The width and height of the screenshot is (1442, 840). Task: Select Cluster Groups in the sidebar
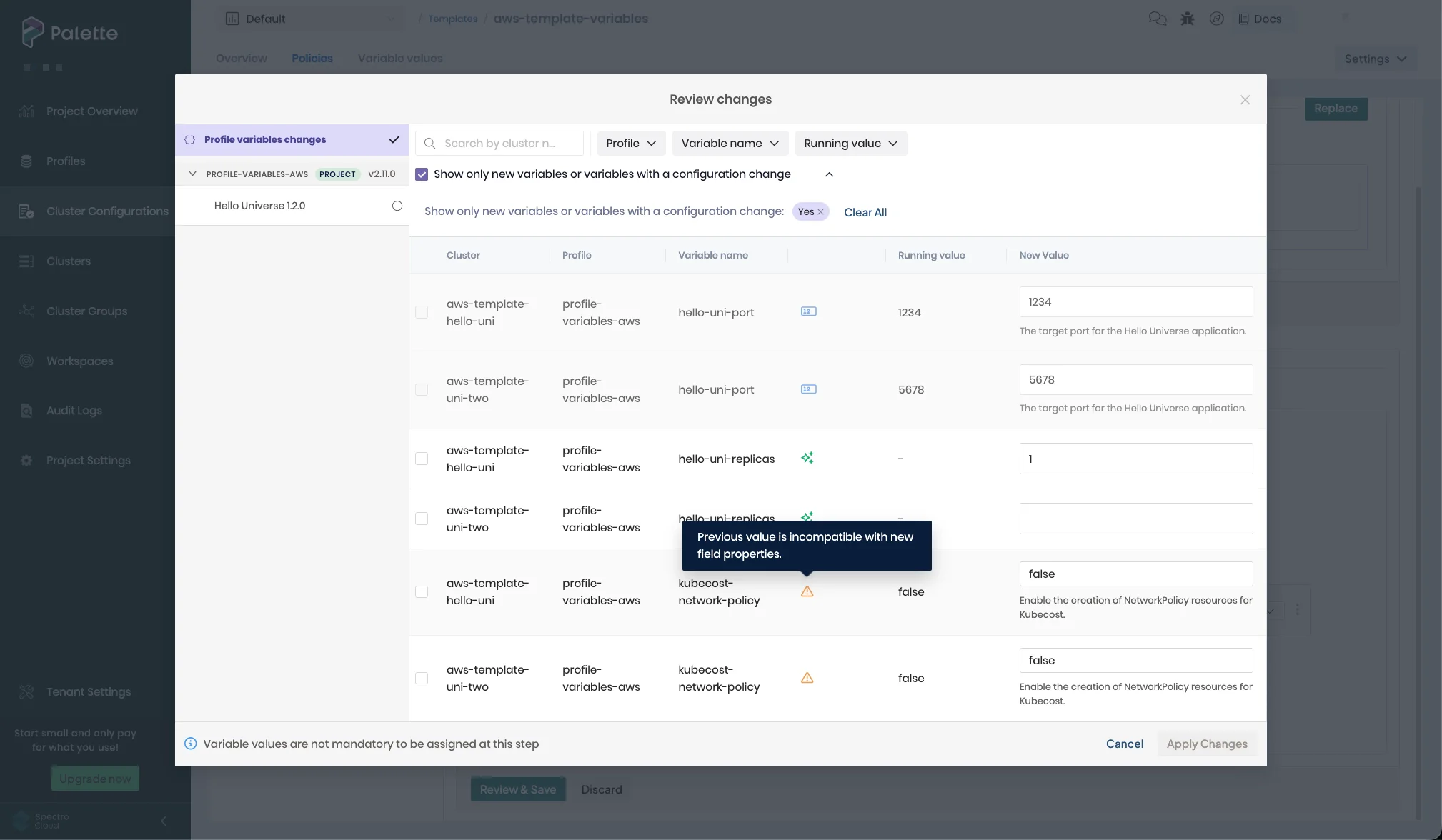click(x=86, y=311)
